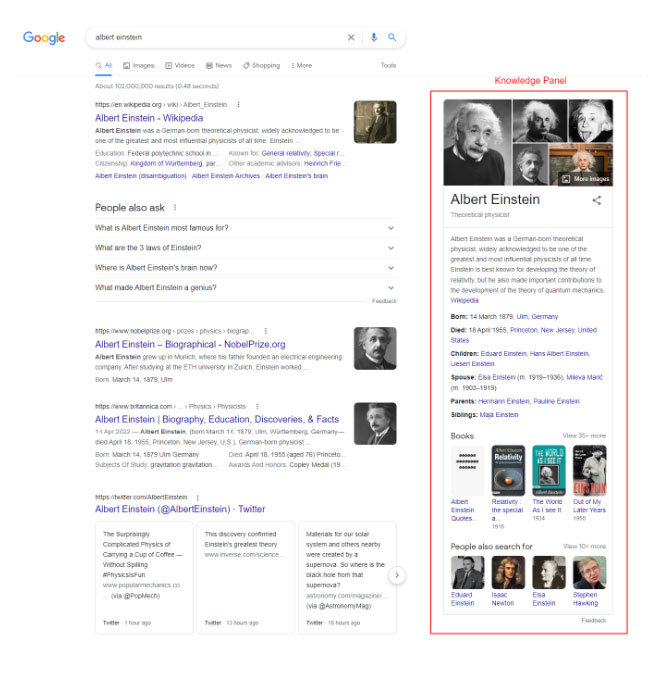Screen dimensions: 665x675
Task: Start voice search with microphone icon
Action: (x=374, y=37)
